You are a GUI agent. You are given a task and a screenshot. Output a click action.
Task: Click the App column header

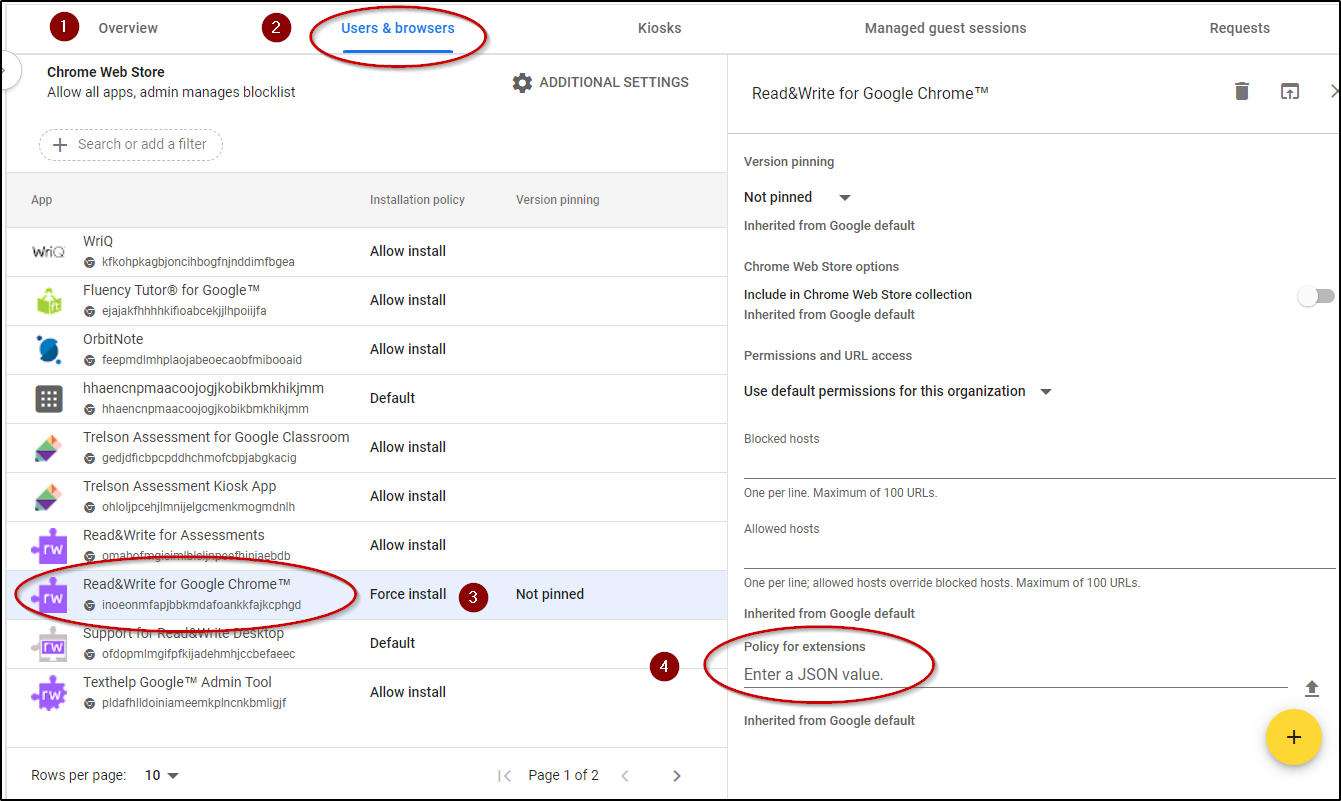tap(42, 200)
